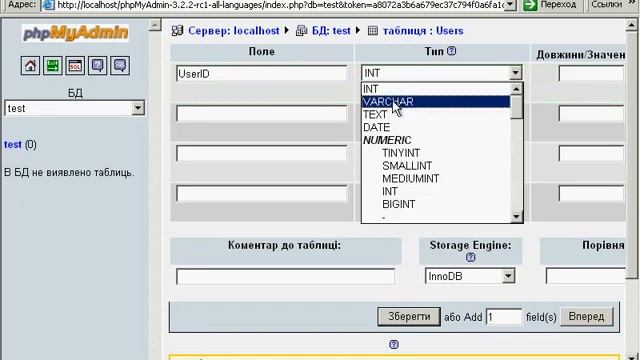
Task: Open the phpMyAdmin documentation icon
Action: click(98, 66)
